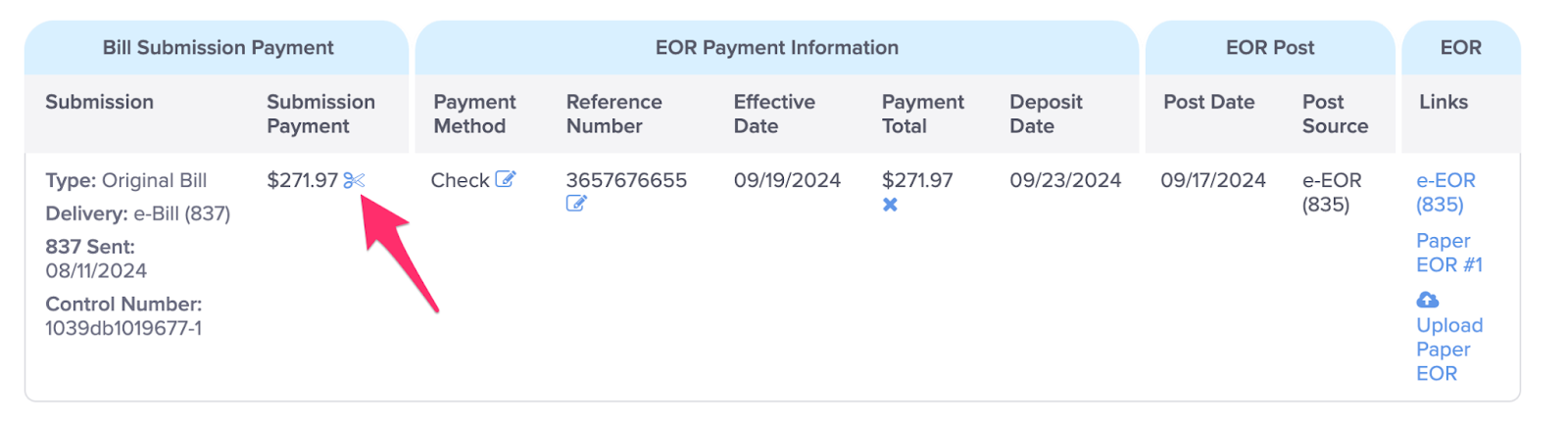The height and width of the screenshot is (421, 1568).
Task: Edit the Check payment method
Action: click(x=506, y=179)
